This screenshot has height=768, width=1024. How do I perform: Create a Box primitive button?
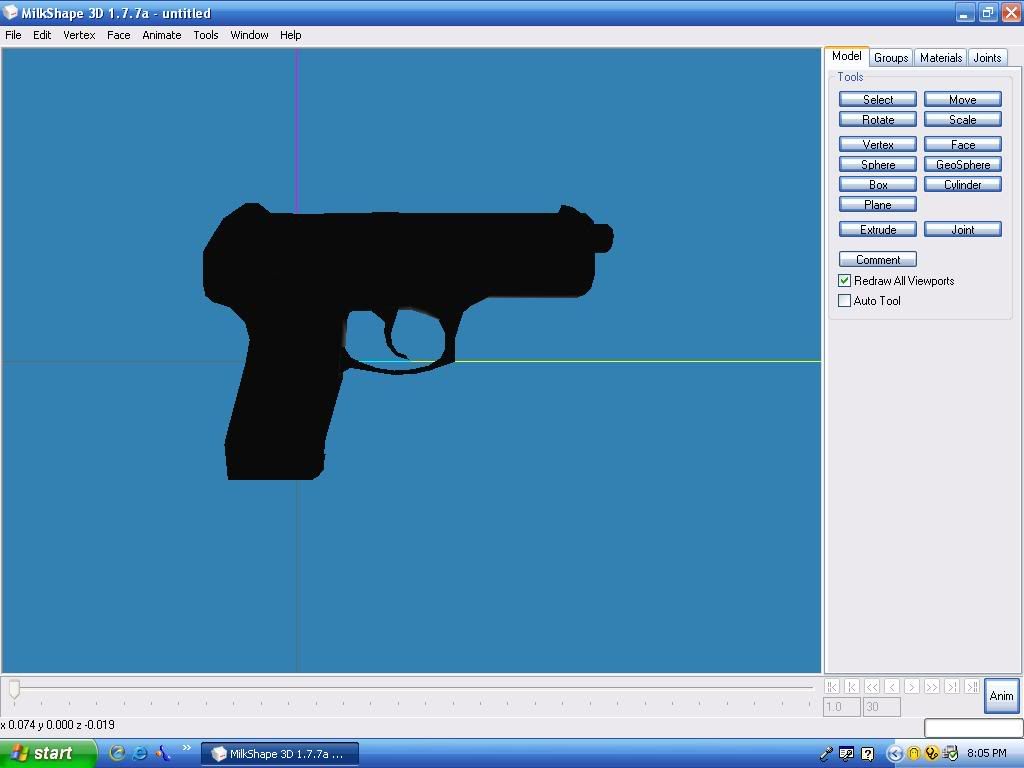tap(878, 184)
